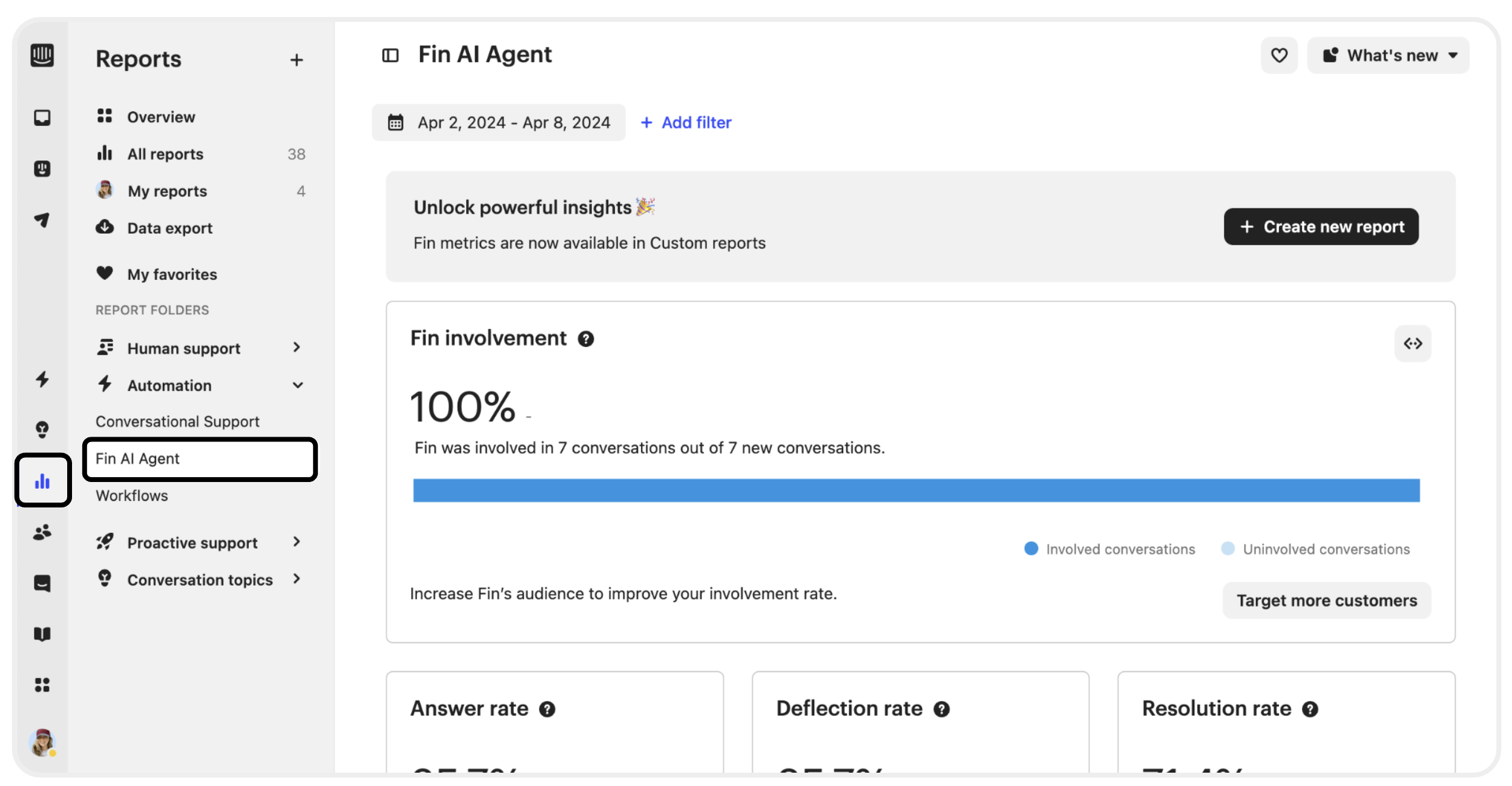The height and width of the screenshot is (786, 1512).
Task: Open My favorites
Action: [x=200, y=274]
